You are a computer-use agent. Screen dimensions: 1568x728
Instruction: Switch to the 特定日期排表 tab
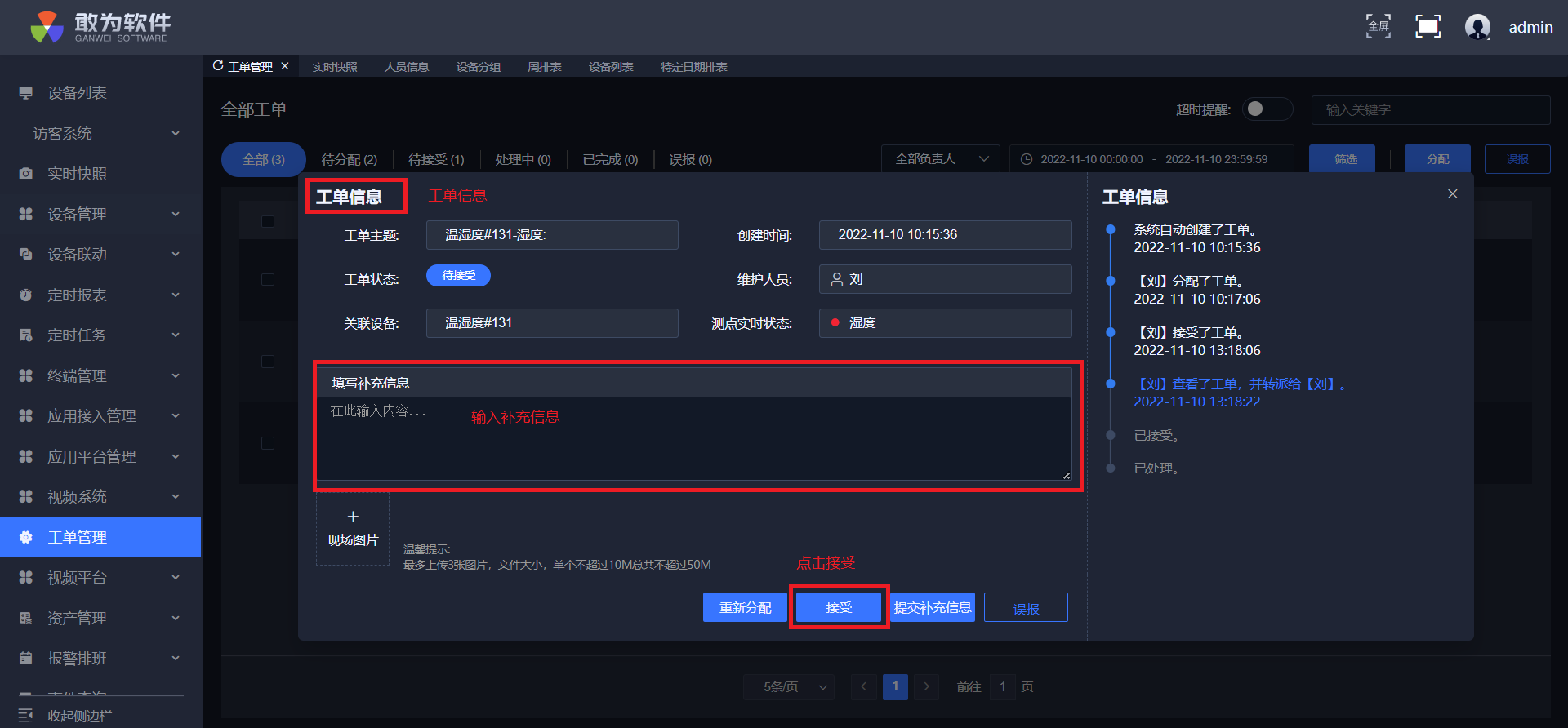693,67
